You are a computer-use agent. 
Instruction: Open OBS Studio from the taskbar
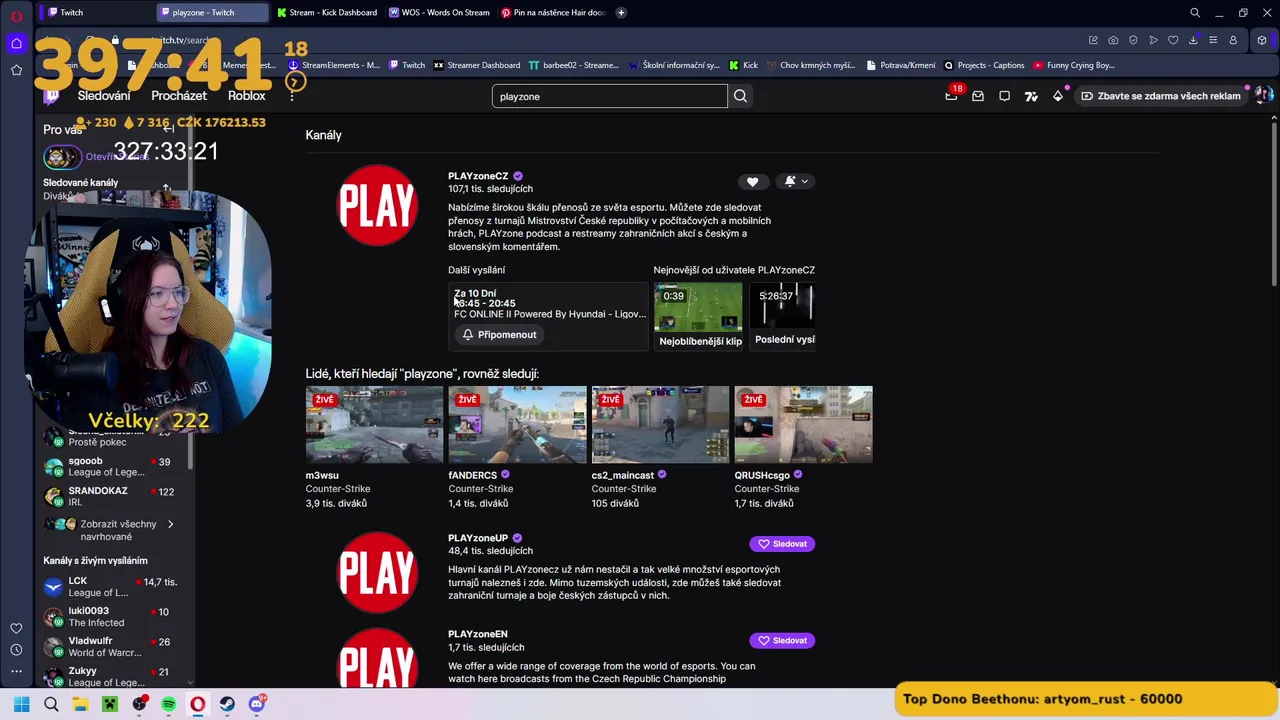[139, 704]
